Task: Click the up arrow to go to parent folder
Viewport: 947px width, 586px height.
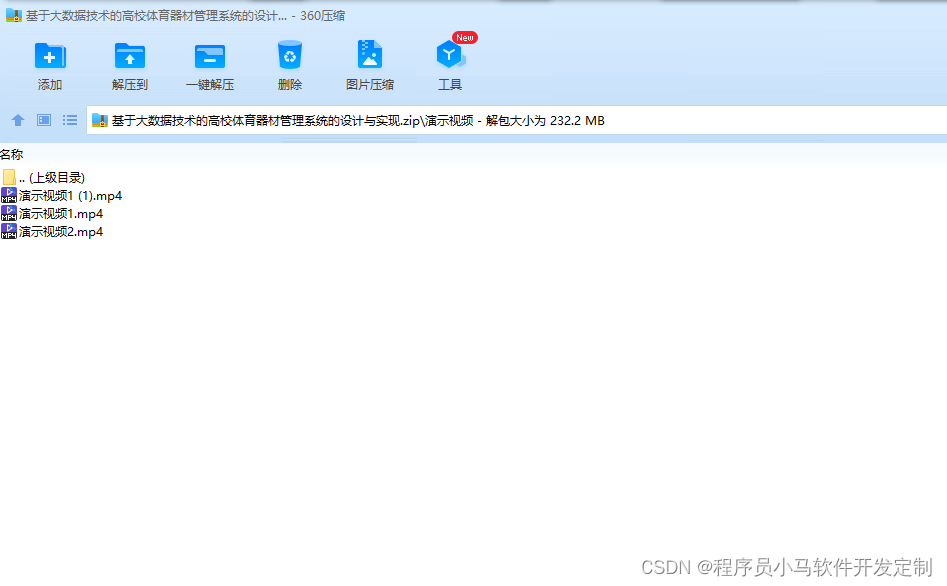Action: [17, 120]
